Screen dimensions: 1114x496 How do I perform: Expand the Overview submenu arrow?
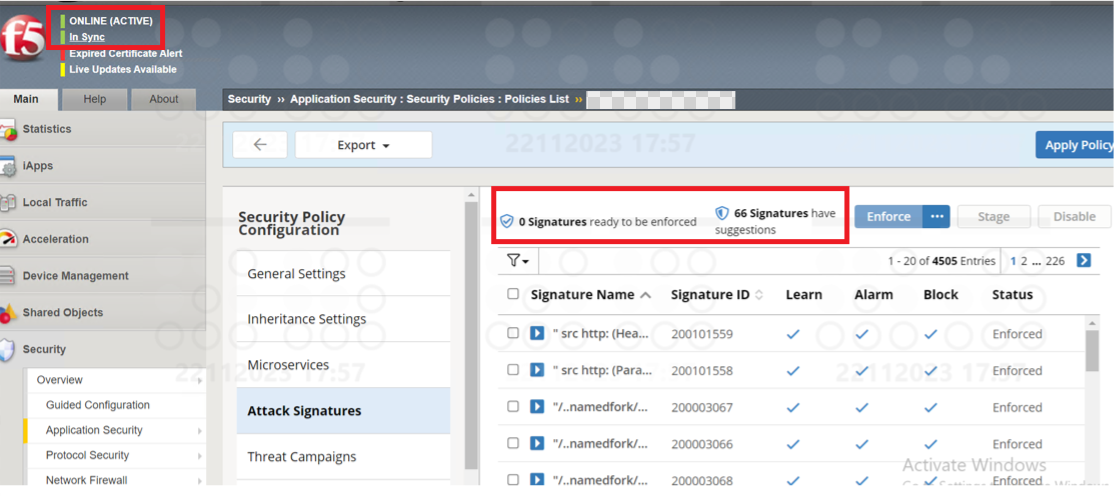[199, 381]
